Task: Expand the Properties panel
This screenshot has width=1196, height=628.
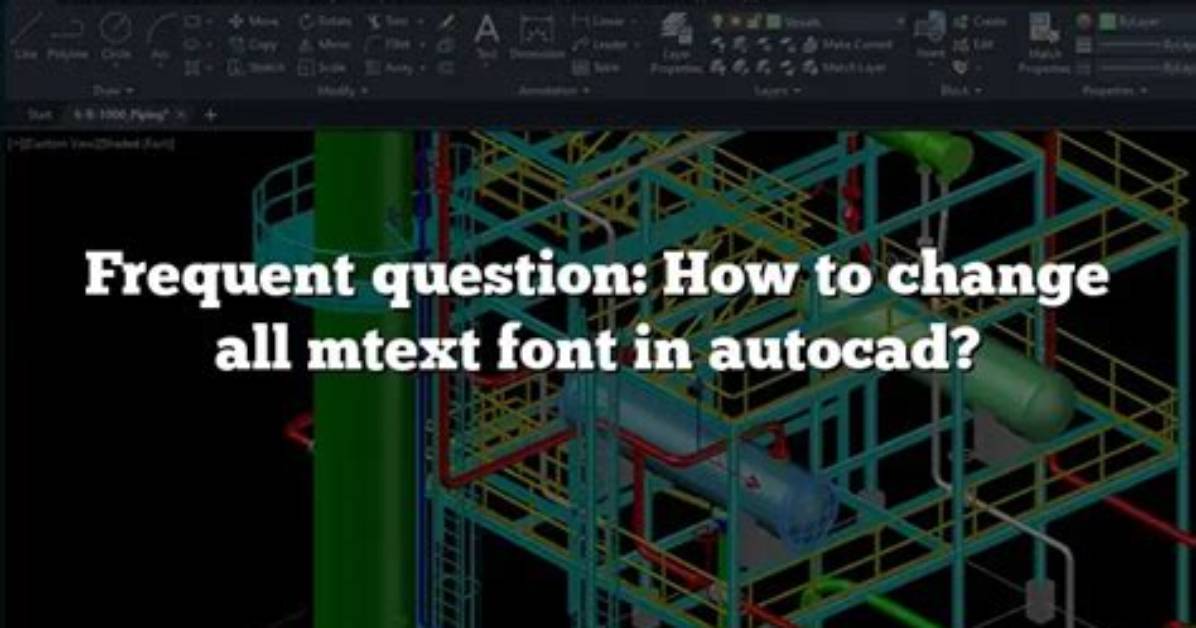Action: [x=1114, y=91]
